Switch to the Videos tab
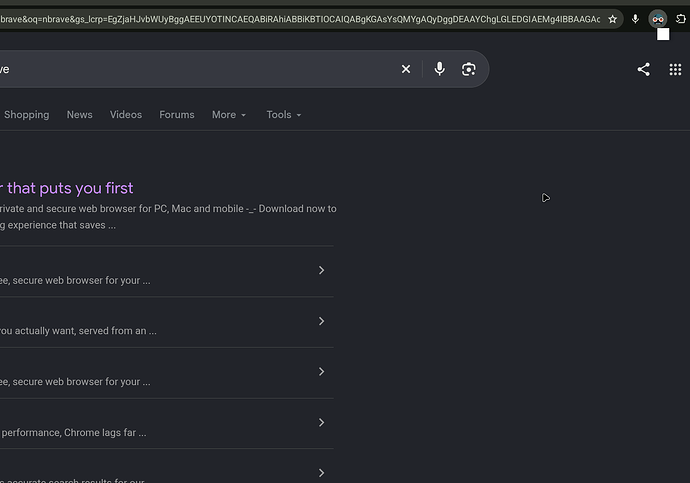Screen dimensions: 690x483 click(x=126, y=115)
